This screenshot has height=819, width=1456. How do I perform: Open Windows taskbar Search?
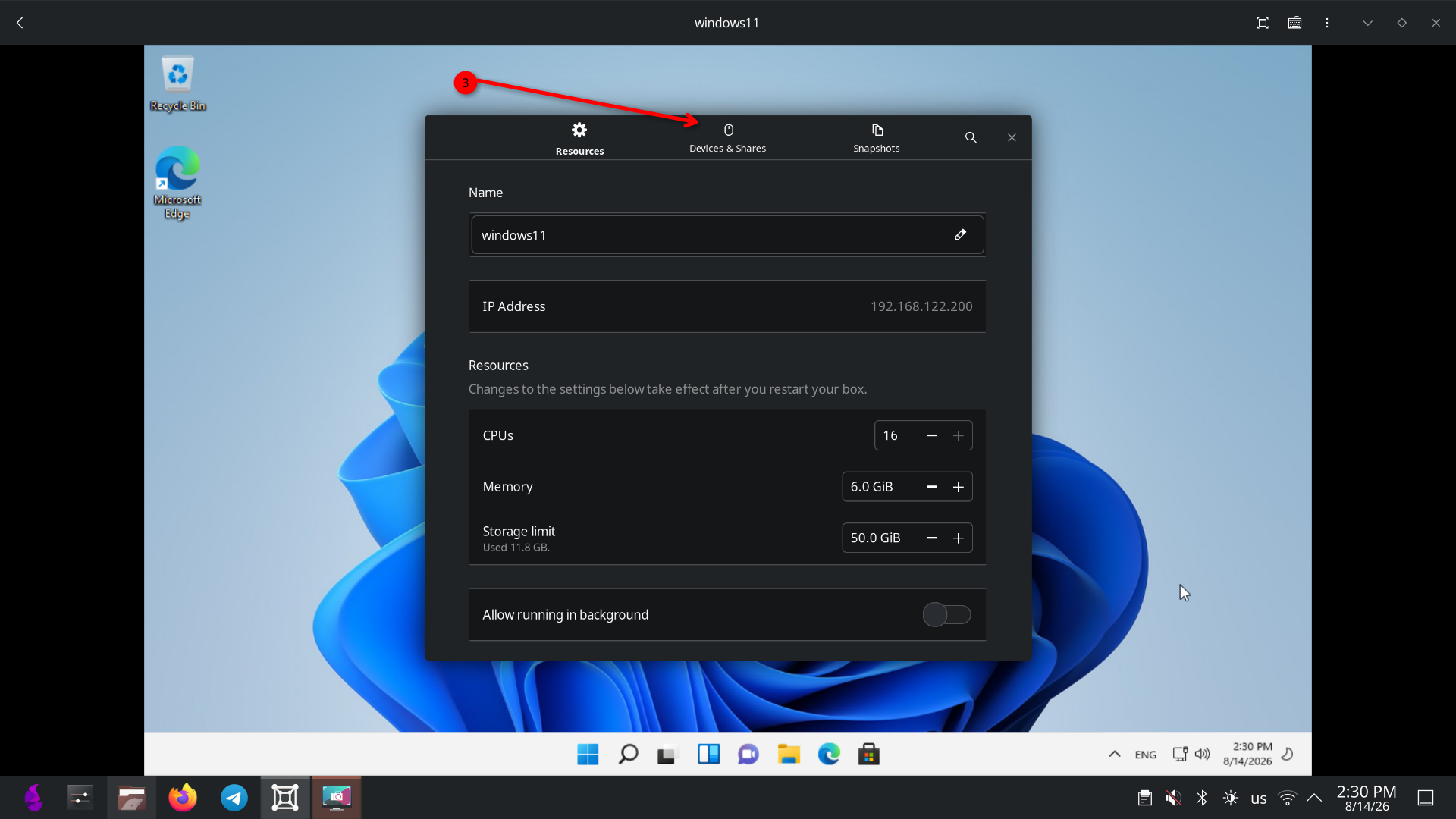[628, 755]
